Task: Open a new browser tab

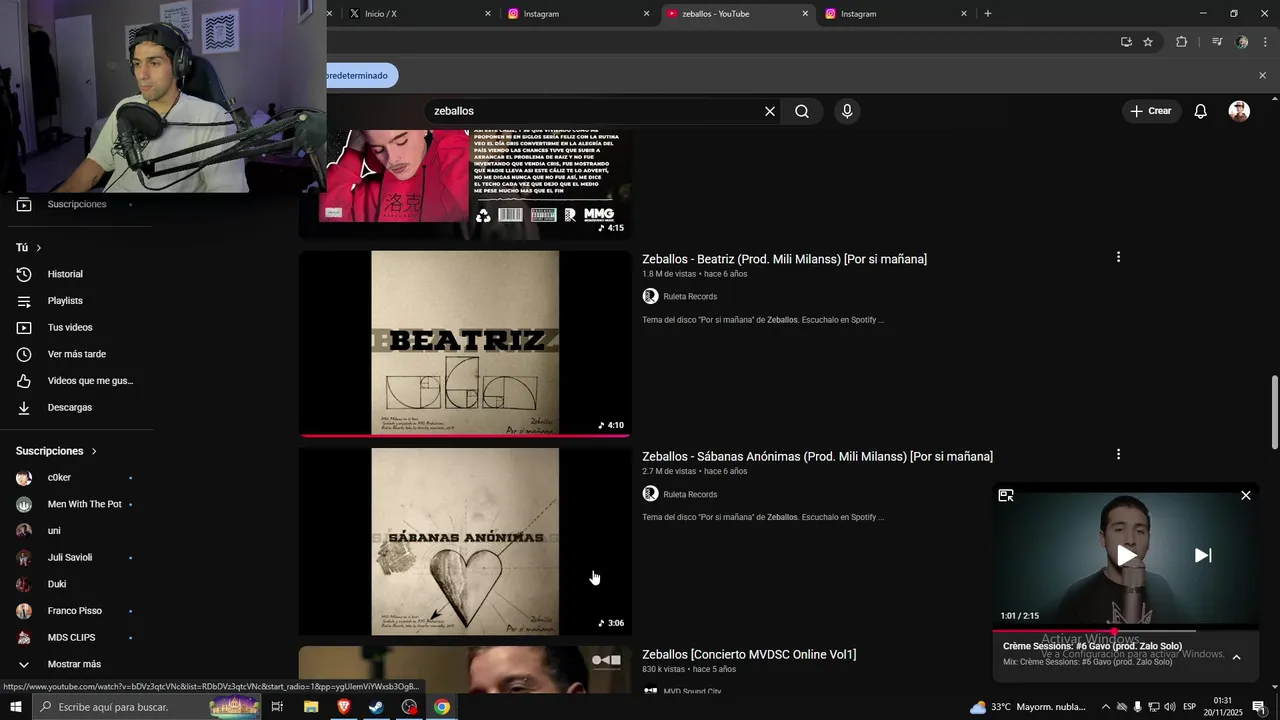Action: pos(988,13)
